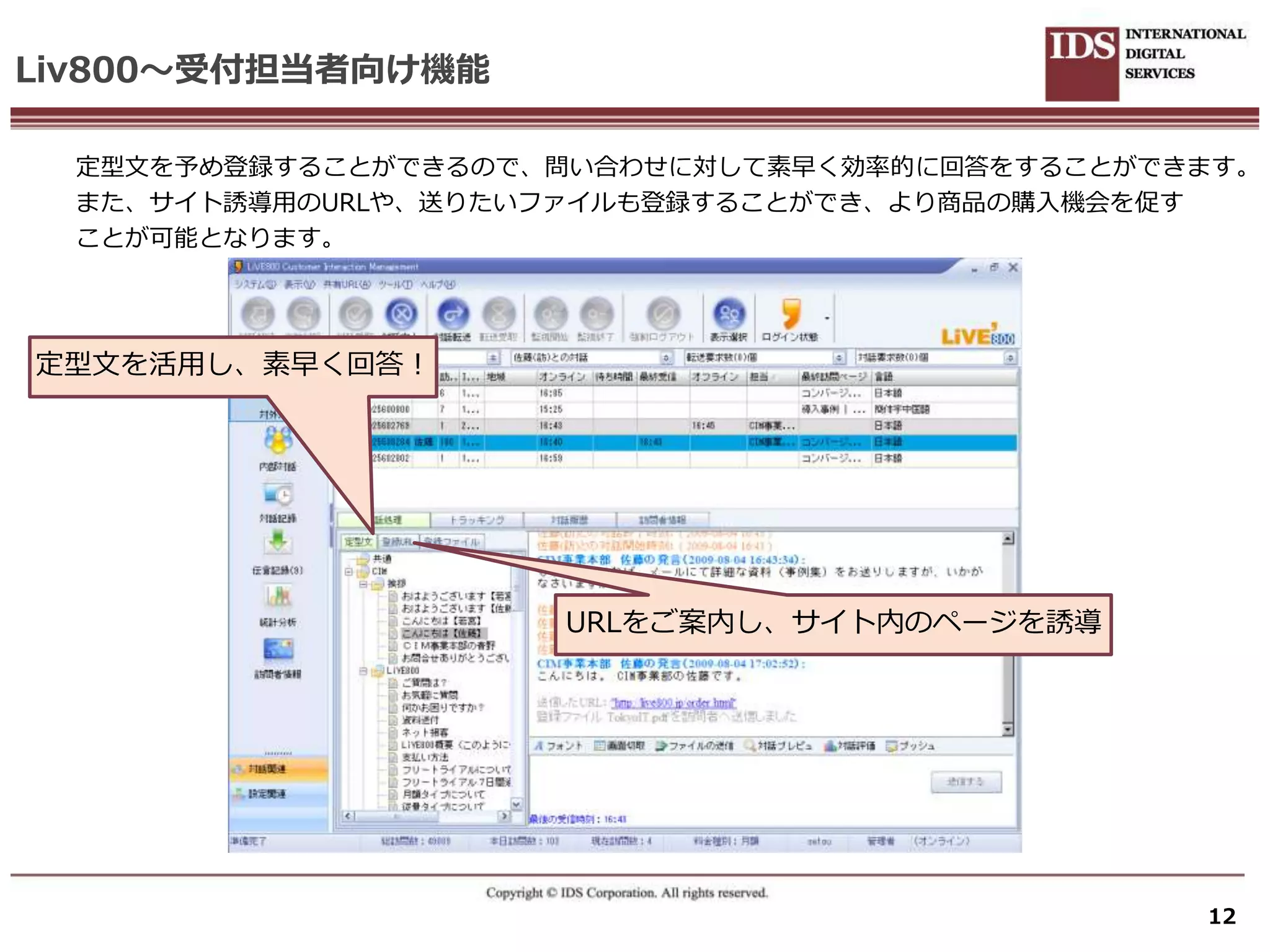Screen dimensions: 1270x952
Task: Open 統計分析 in the left sidebar
Action: pyautogui.click(x=278, y=605)
